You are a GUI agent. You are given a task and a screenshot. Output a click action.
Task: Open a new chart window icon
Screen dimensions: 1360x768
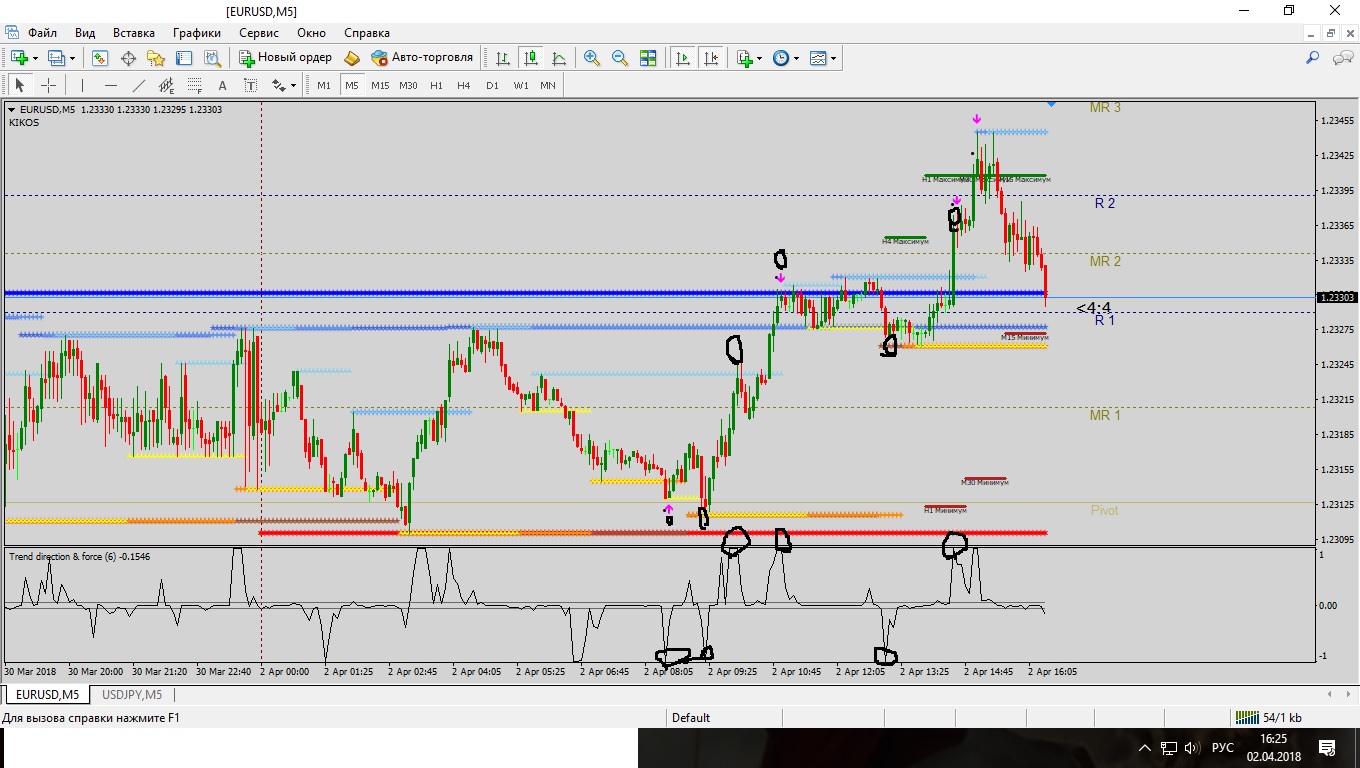[20, 58]
